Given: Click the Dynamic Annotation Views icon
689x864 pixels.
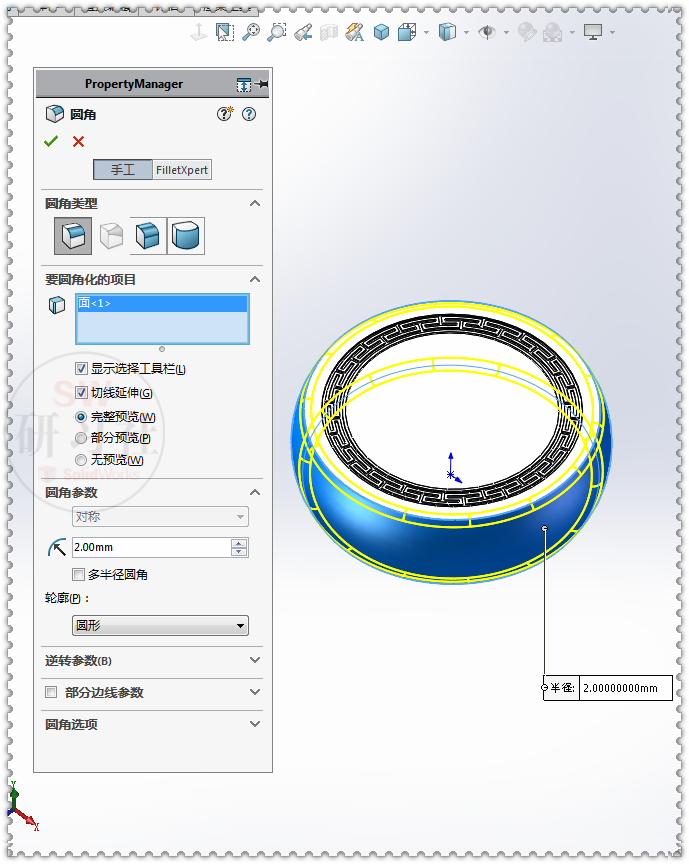Looking at the screenshot, I should (x=354, y=33).
